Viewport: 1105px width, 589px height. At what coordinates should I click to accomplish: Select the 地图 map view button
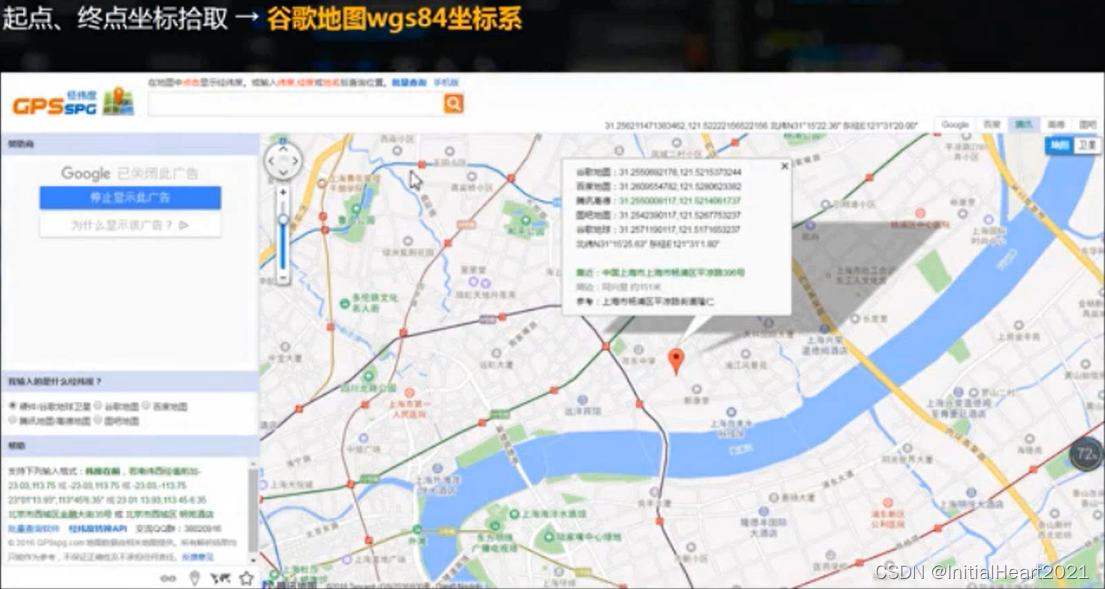pyautogui.click(x=1059, y=145)
